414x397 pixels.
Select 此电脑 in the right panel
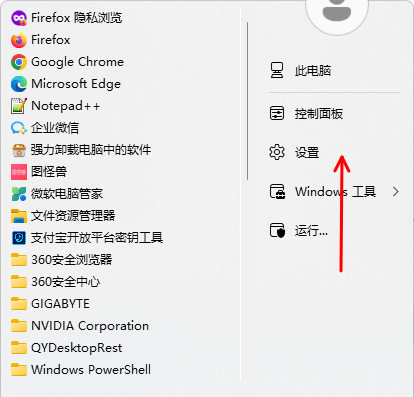click(300, 71)
